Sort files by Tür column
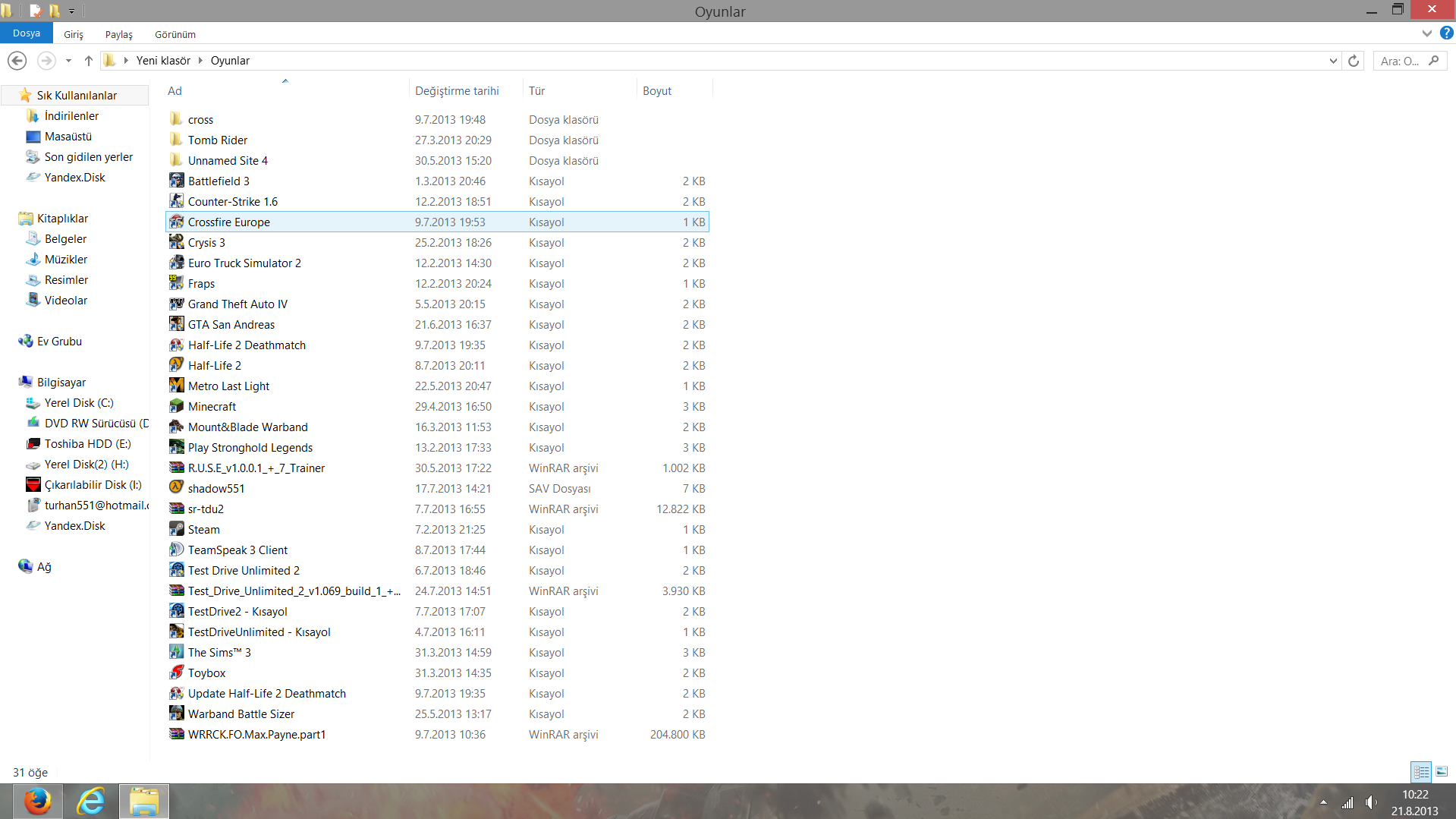Viewport: 1456px width, 819px height. 537,91
